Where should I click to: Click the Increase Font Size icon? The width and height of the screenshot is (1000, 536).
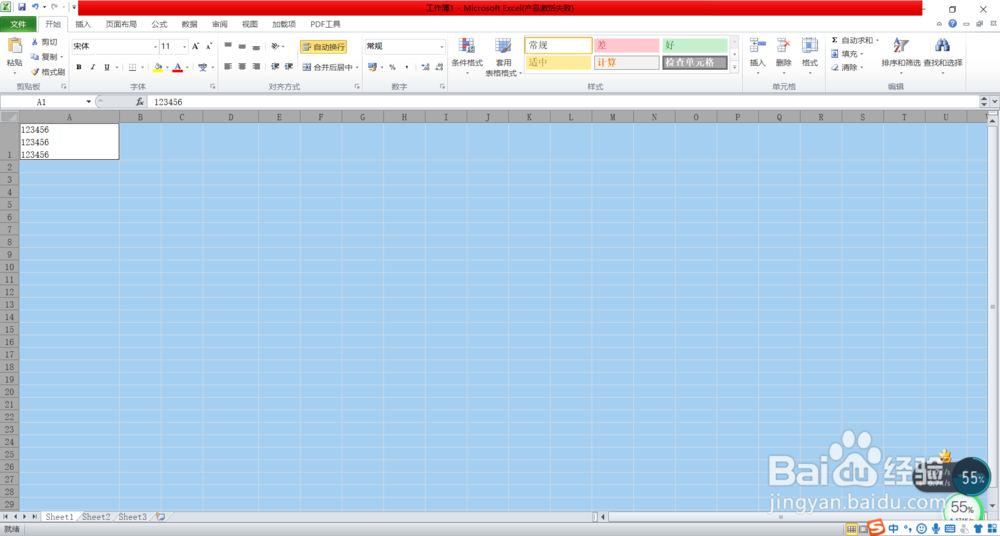coord(196,47)
